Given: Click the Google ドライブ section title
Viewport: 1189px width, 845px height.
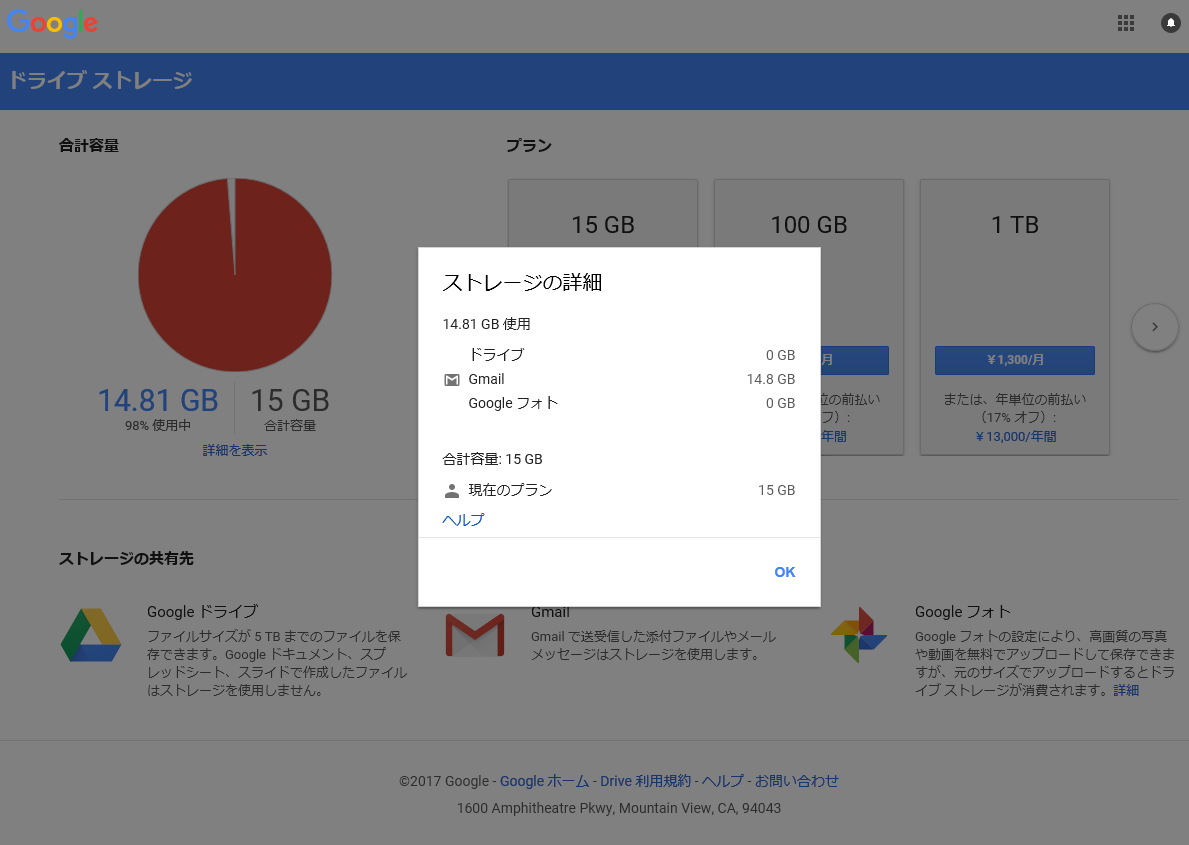Looking at the screenshot, I should (x=202, y=612).
